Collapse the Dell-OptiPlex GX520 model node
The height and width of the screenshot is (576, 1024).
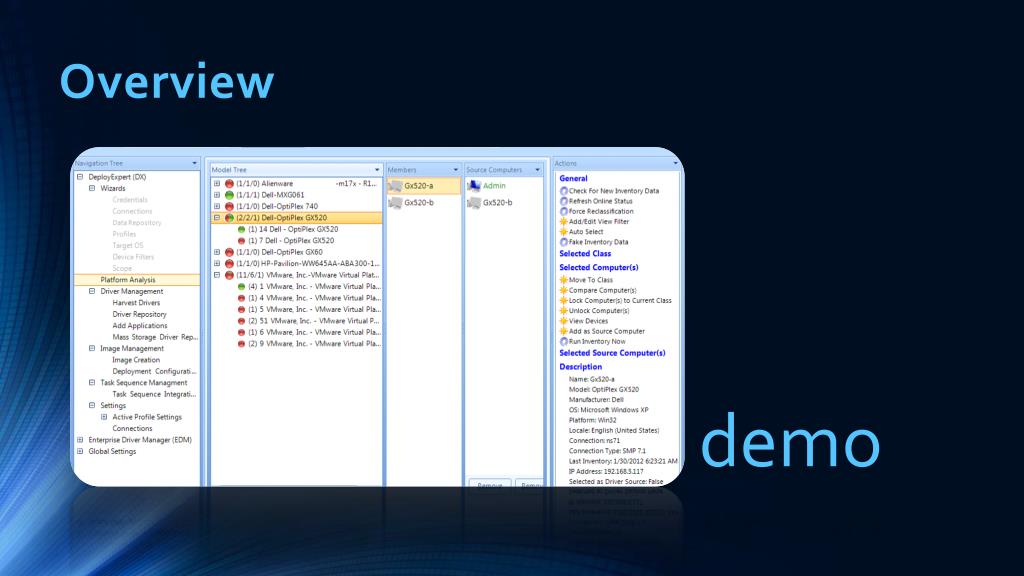217,217
